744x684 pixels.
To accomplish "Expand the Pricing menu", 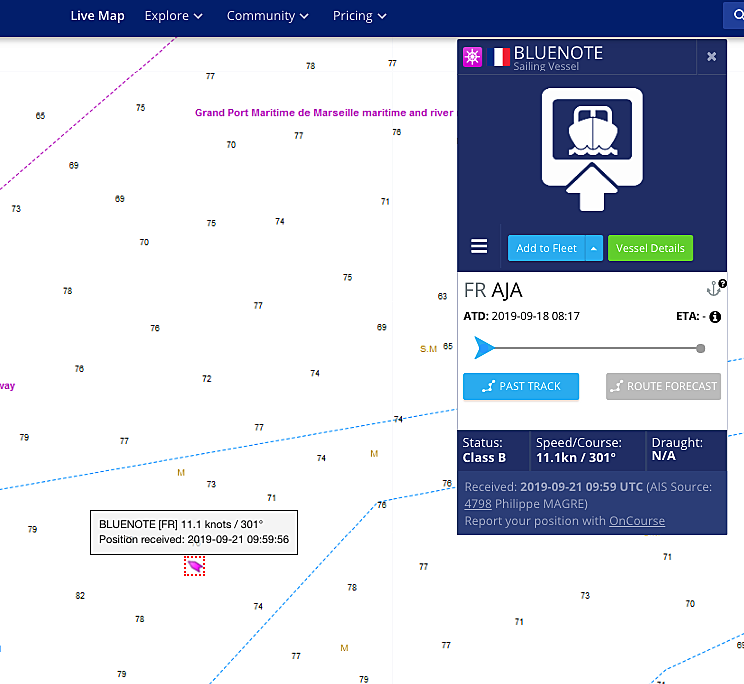I will pyautogui.click(x=360, y=16).
